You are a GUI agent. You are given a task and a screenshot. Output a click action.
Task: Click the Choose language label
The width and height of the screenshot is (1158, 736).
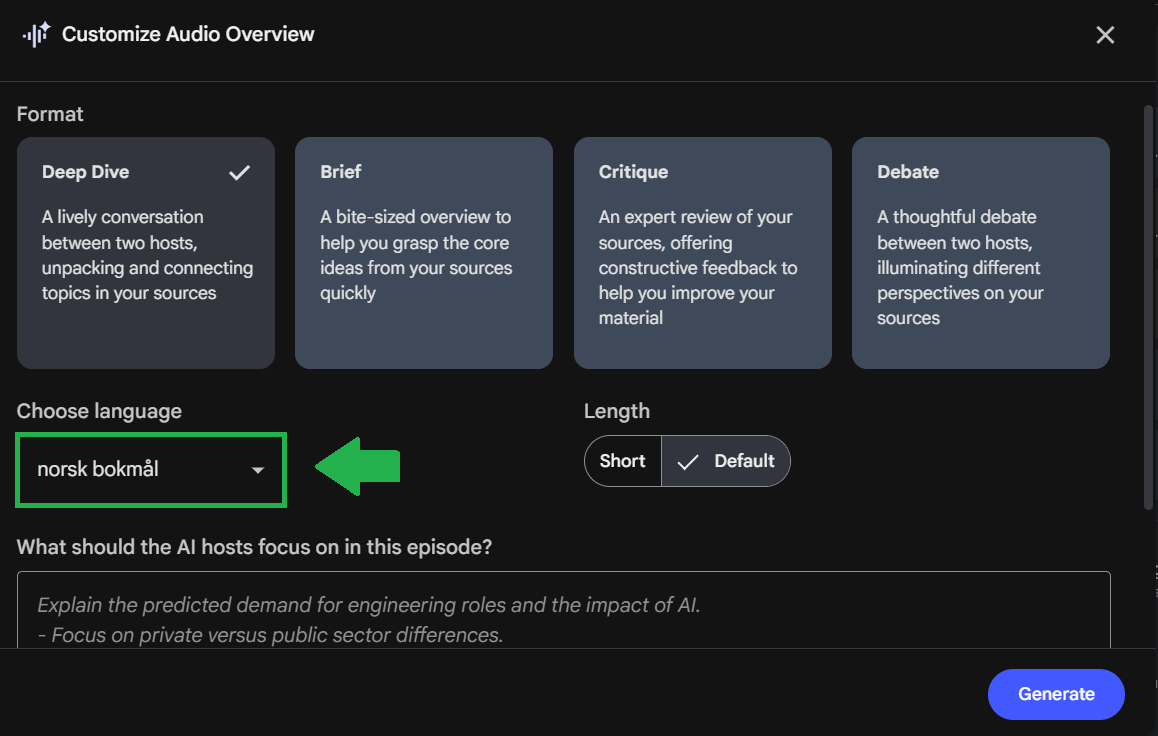(x=99, y=411)
